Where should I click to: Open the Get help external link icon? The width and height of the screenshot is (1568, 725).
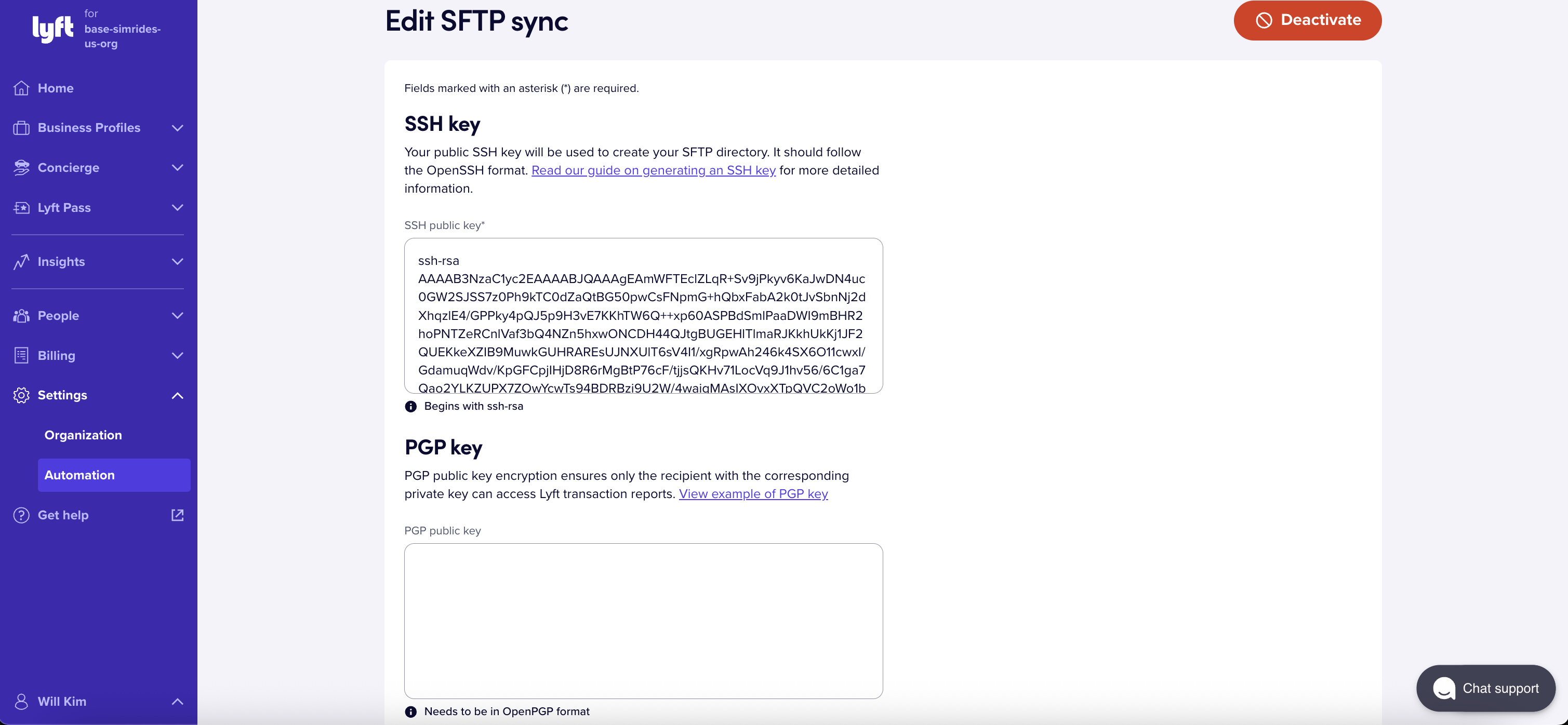click(177, 515)
